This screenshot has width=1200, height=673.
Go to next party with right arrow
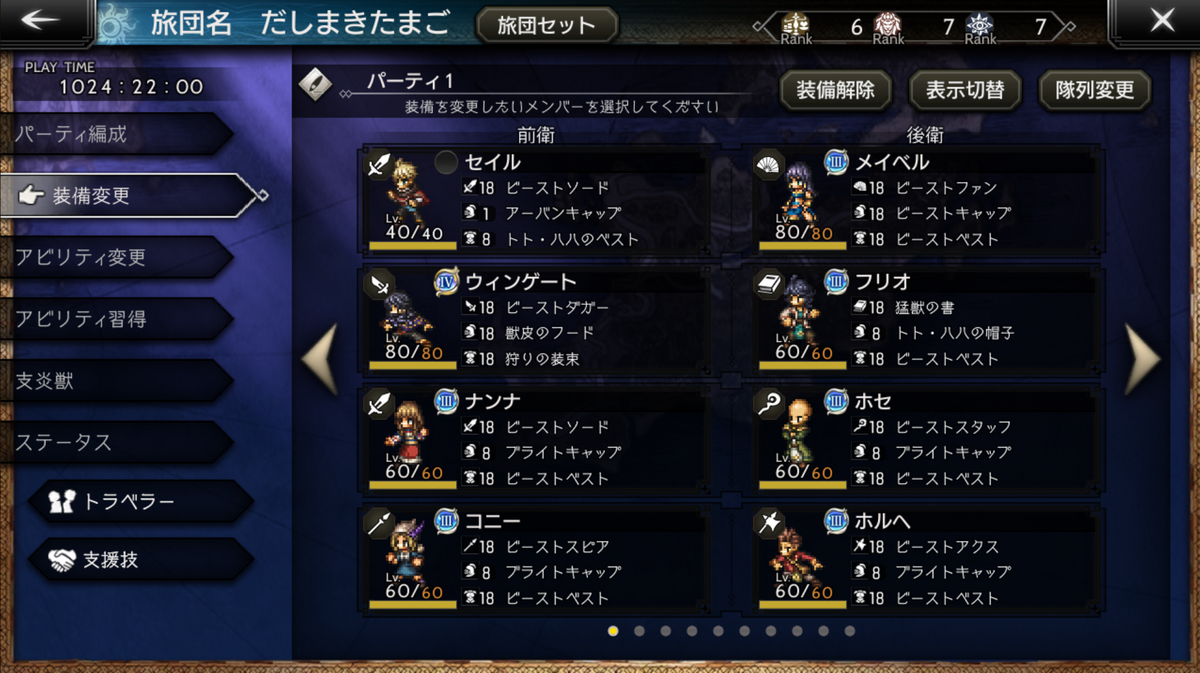[x=1141, y=358]
